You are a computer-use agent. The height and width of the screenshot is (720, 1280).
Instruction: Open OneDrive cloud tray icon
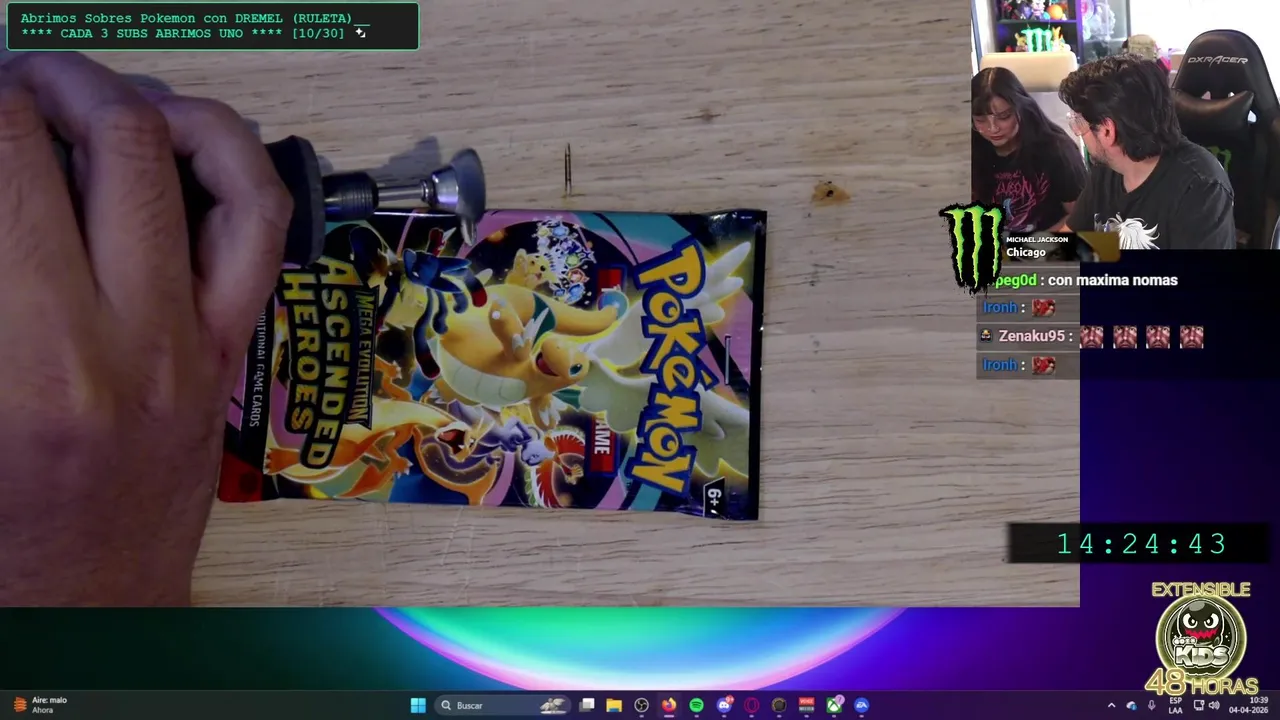(x=1132, y=706)
